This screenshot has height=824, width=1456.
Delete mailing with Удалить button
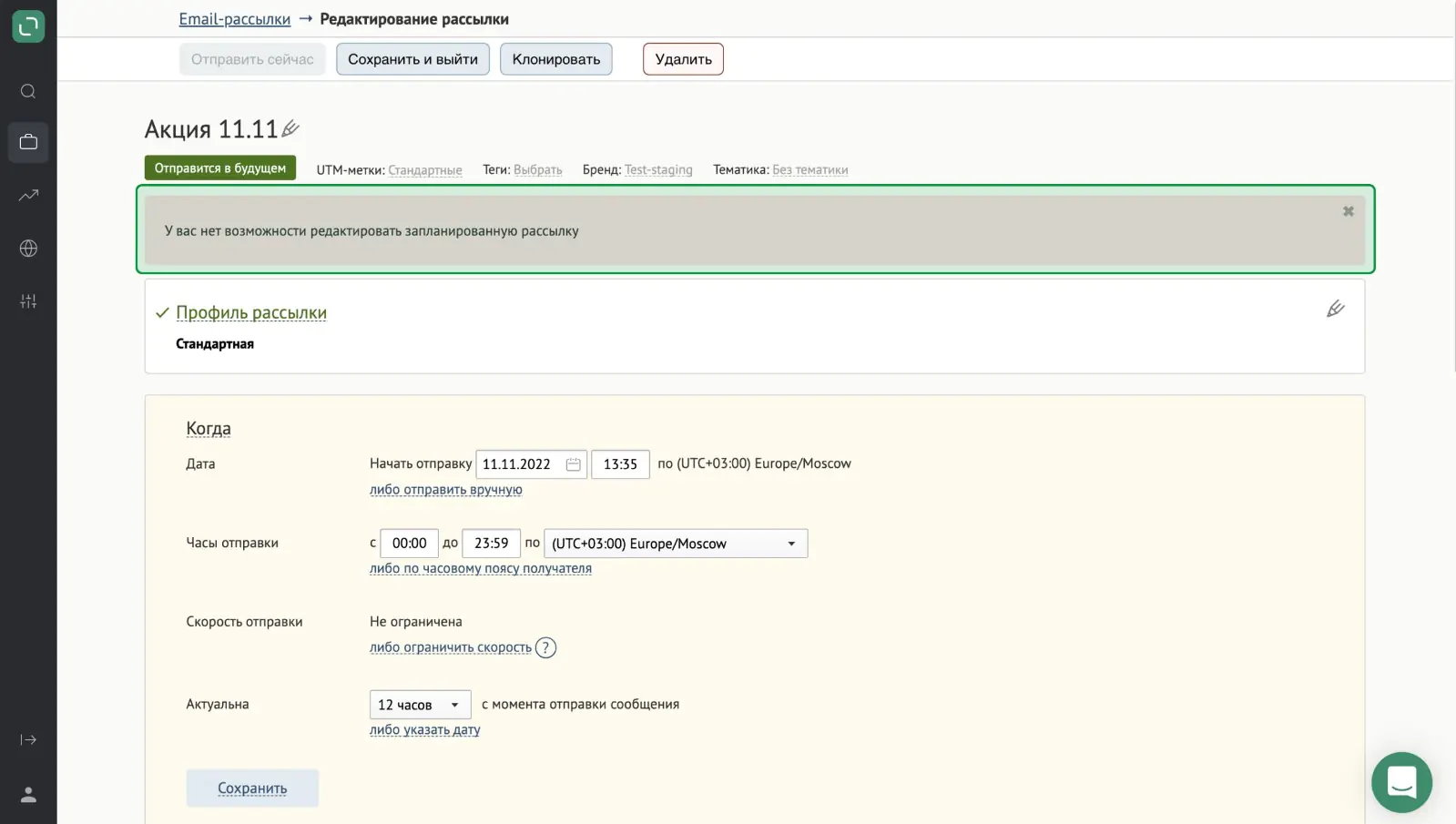point(683,59)
